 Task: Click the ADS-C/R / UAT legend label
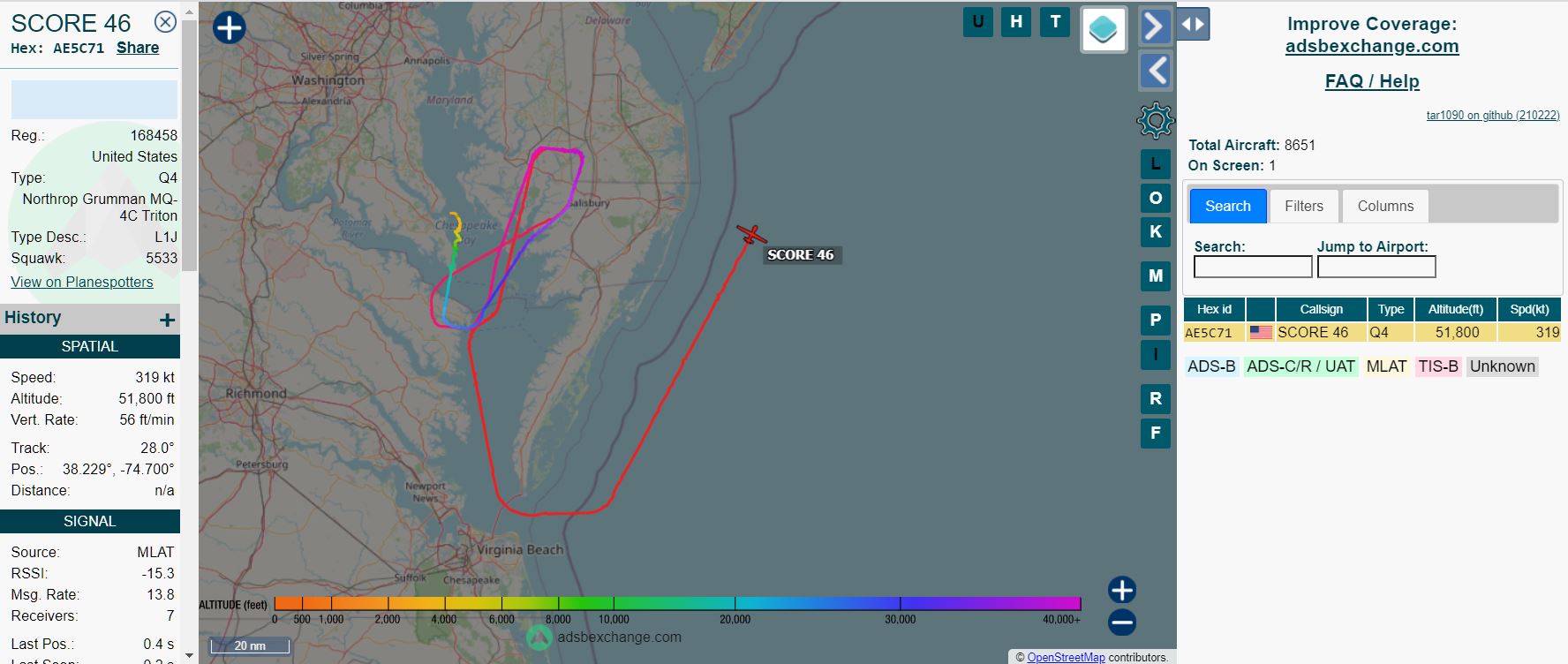pos(1300,366)
